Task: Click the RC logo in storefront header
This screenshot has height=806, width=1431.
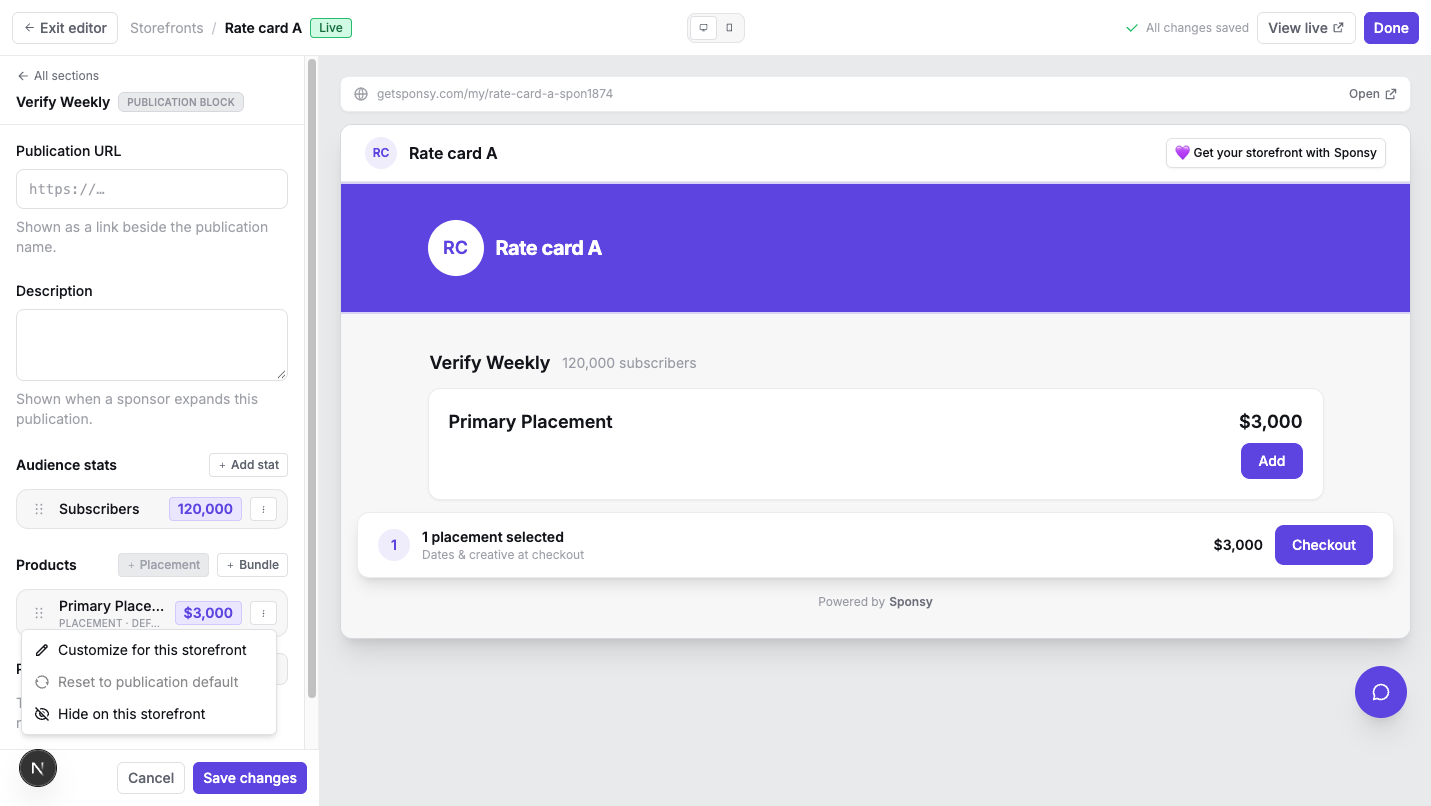Action: pyautogui.click(x=381, y=153)
